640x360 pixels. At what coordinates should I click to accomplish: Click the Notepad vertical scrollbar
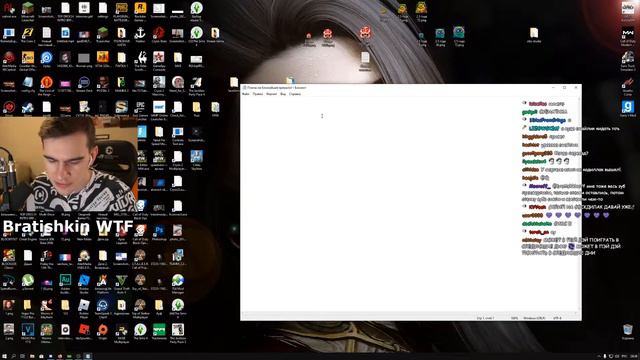tap(579, 204)
